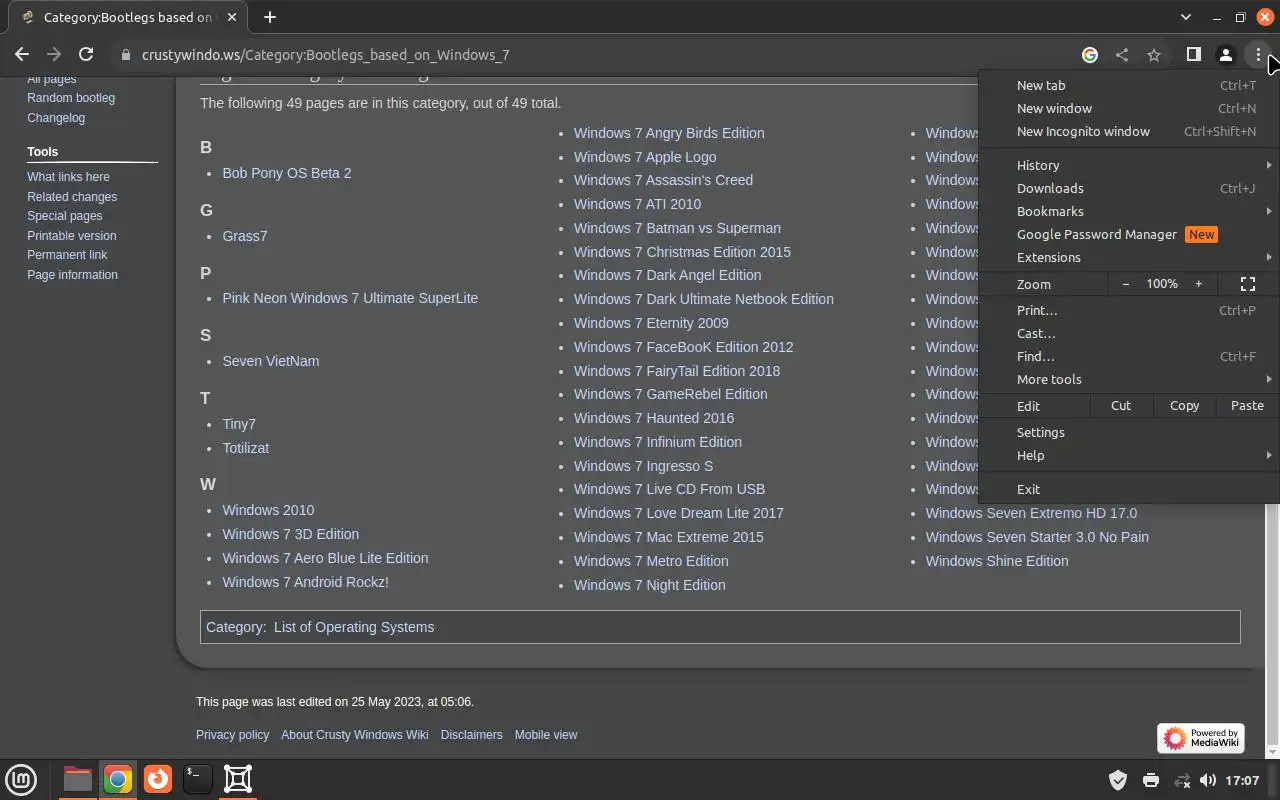Screen dimensions: 1280x800
Task: Click the Powered by MediaWiki badge
Action: 1201,738
